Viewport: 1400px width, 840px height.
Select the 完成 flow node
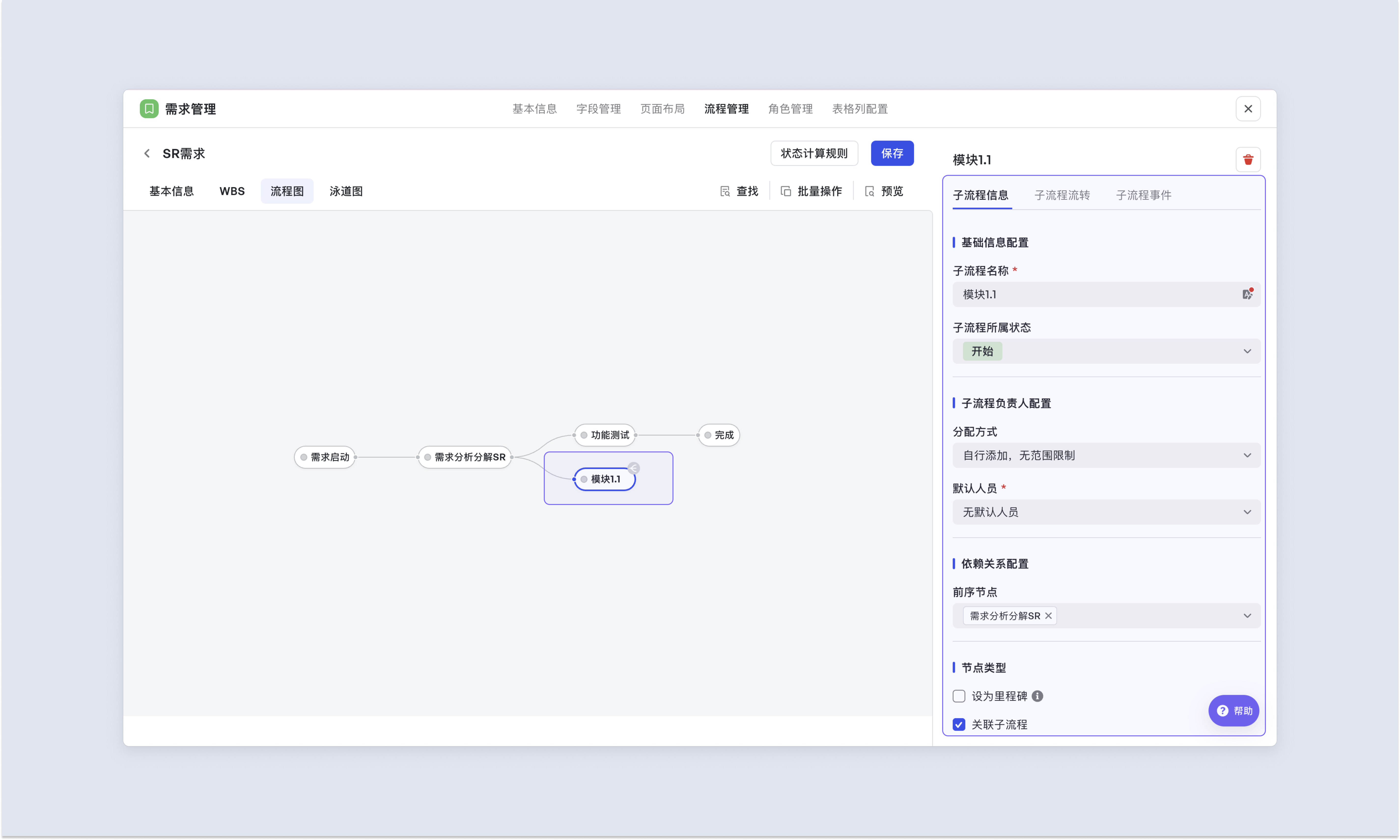point(719,435)
